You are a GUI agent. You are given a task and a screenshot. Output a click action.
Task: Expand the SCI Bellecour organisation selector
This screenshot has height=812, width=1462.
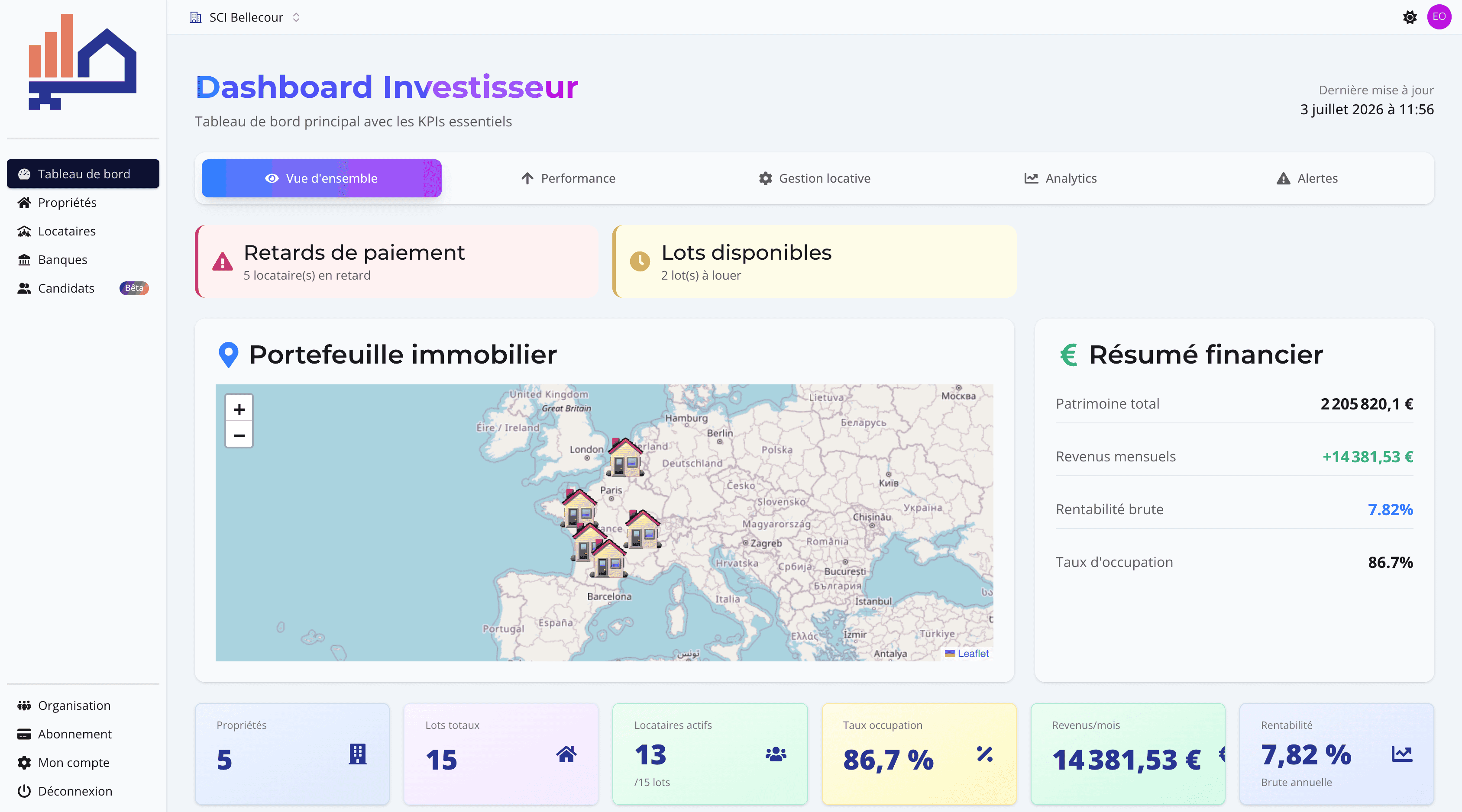[245, 17]
